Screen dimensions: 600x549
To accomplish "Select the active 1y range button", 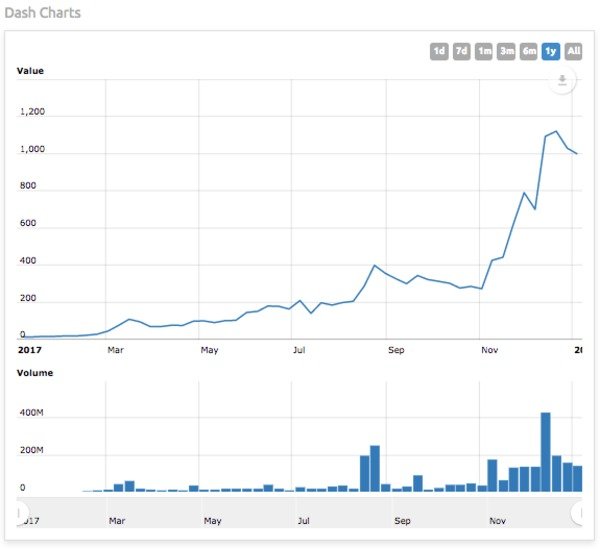I will 551,51.
